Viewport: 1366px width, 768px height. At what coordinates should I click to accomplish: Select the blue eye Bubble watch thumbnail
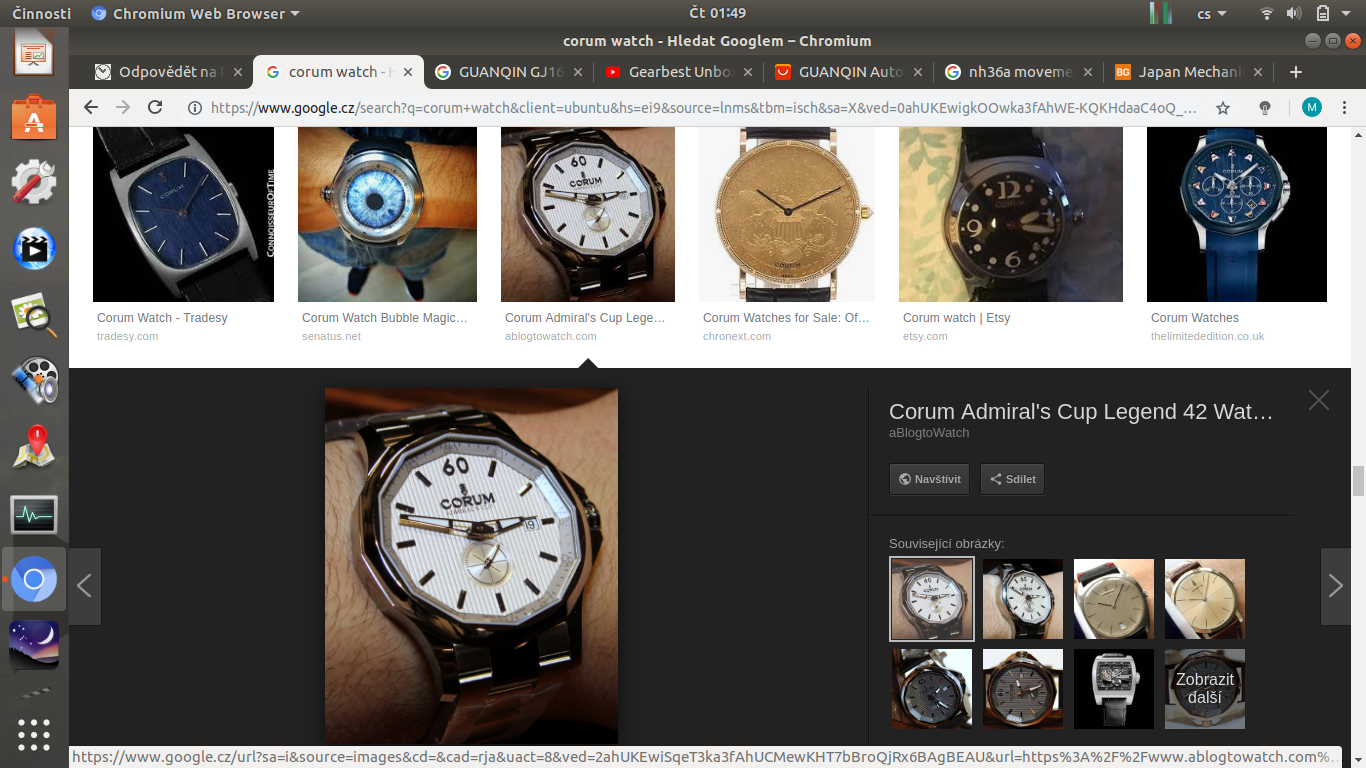click(387, 214)
